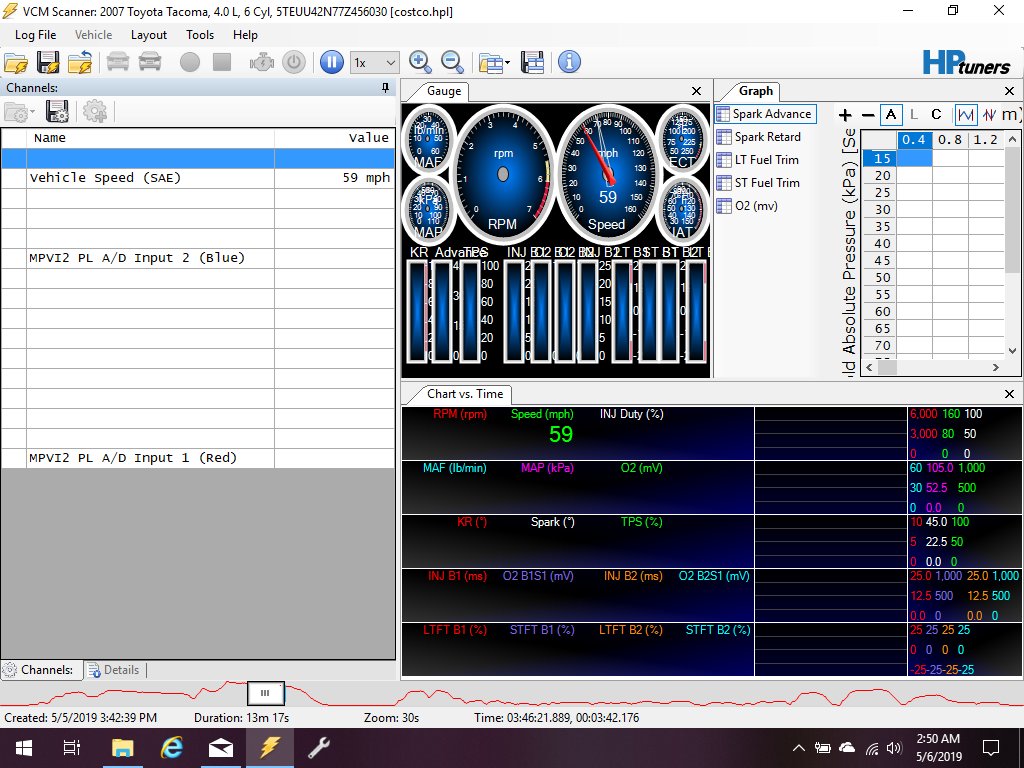Open Internet Explorer from taskbar

tap(172, 748)
